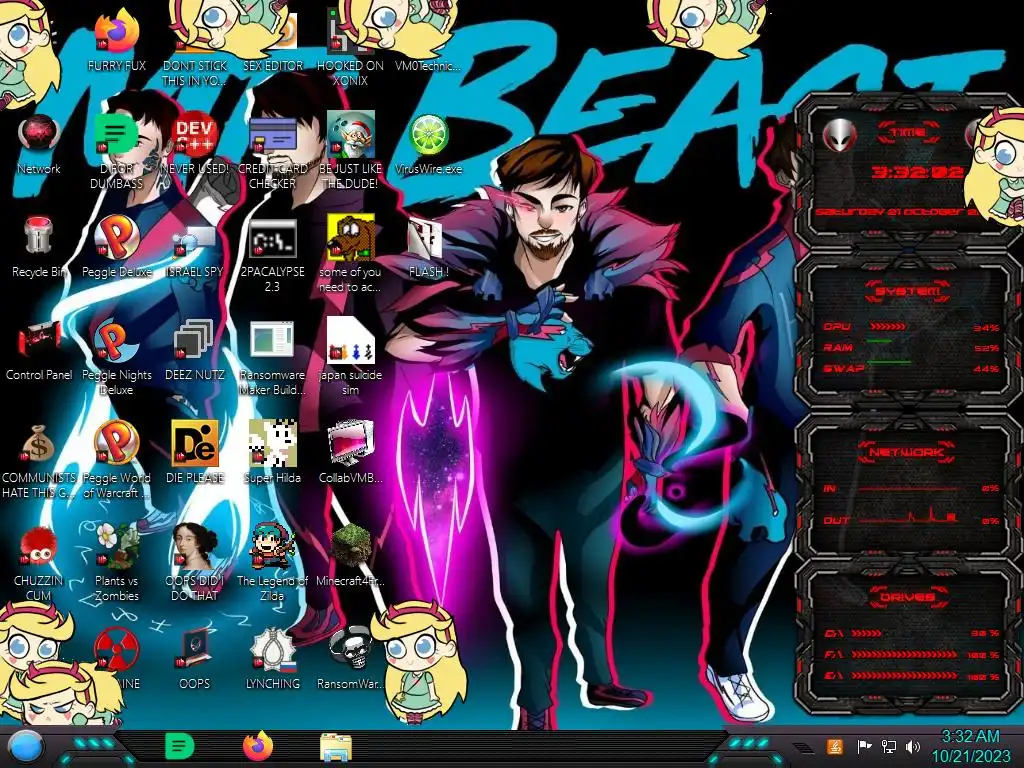Open BE JUST LIKE THE DUDE! icon

point(350,135)
